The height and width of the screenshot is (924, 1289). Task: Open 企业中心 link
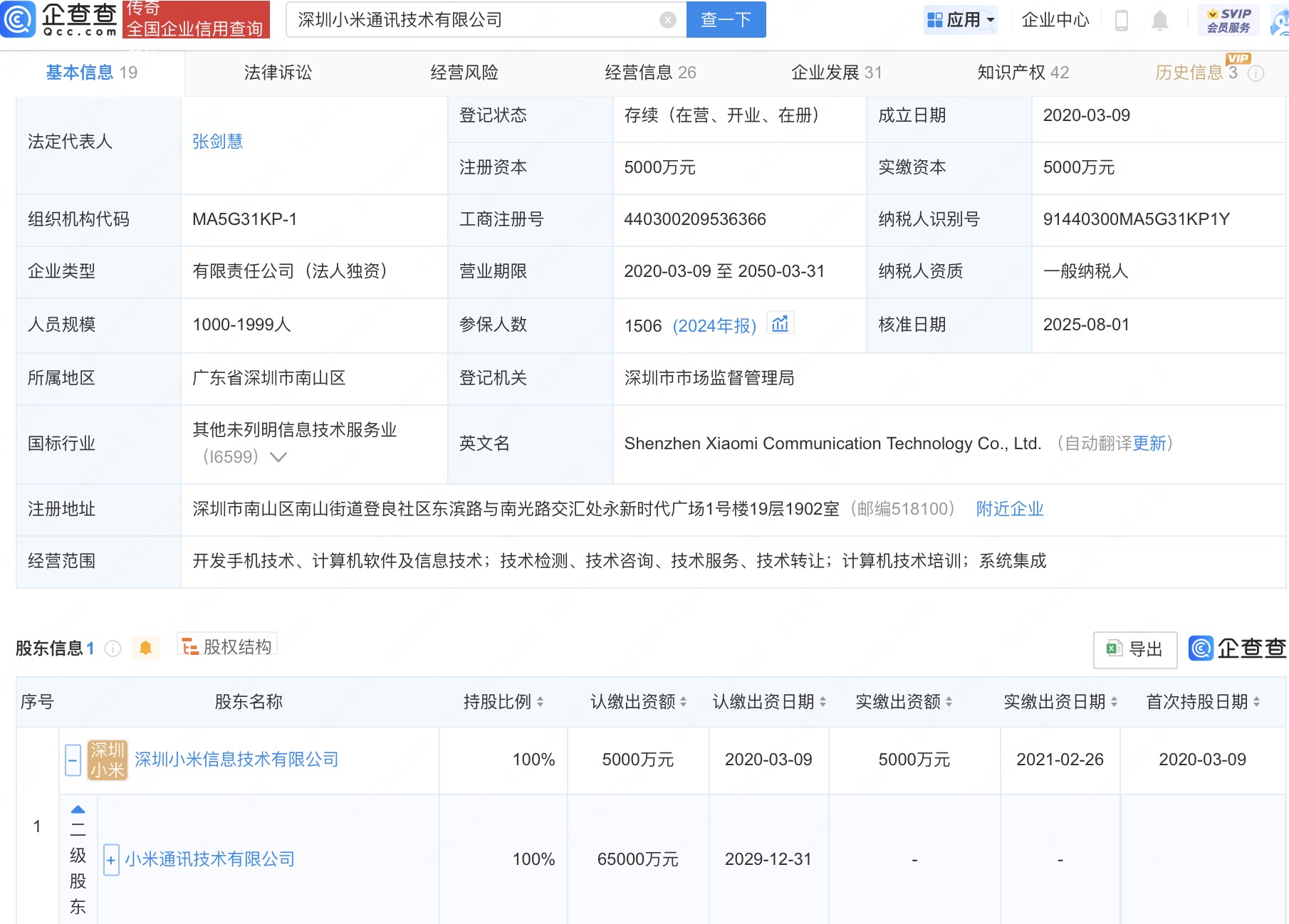coord(1055,20)
